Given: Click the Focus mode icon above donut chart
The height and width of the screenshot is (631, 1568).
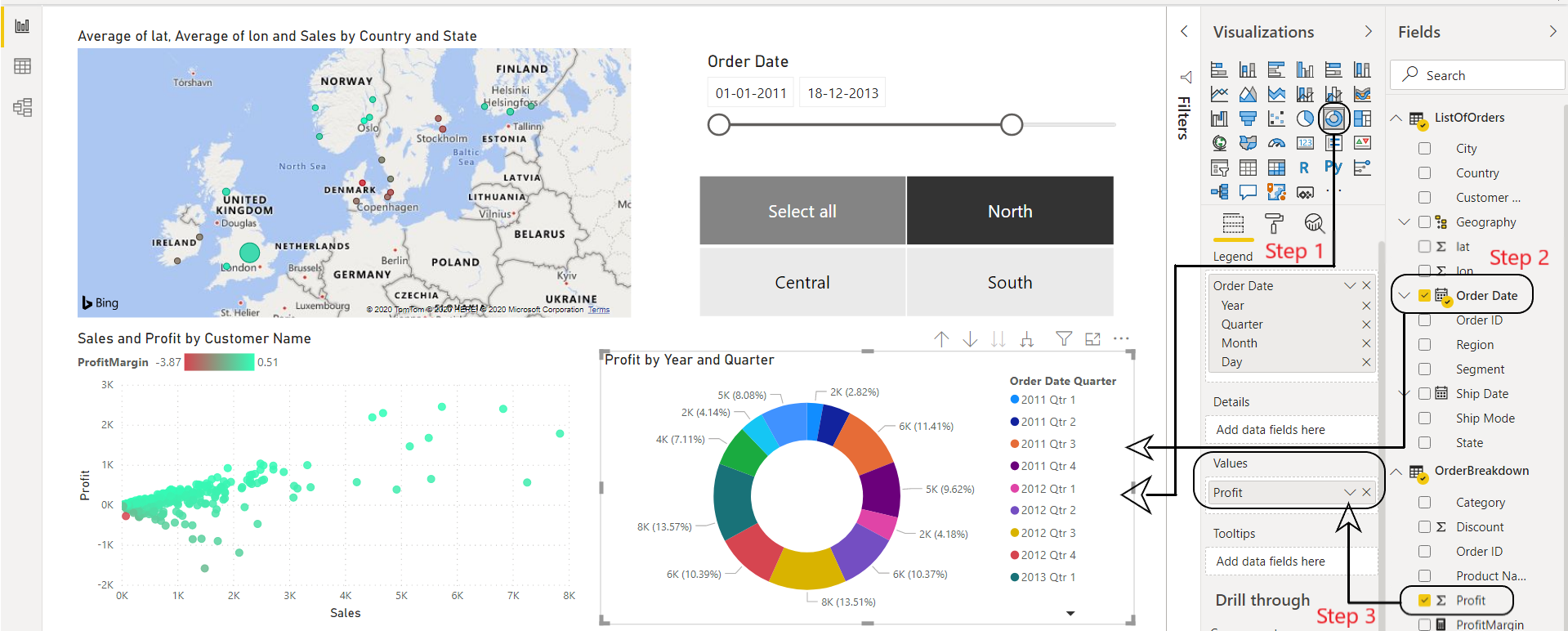Looking at the screenshot, I should [1092, 339].
